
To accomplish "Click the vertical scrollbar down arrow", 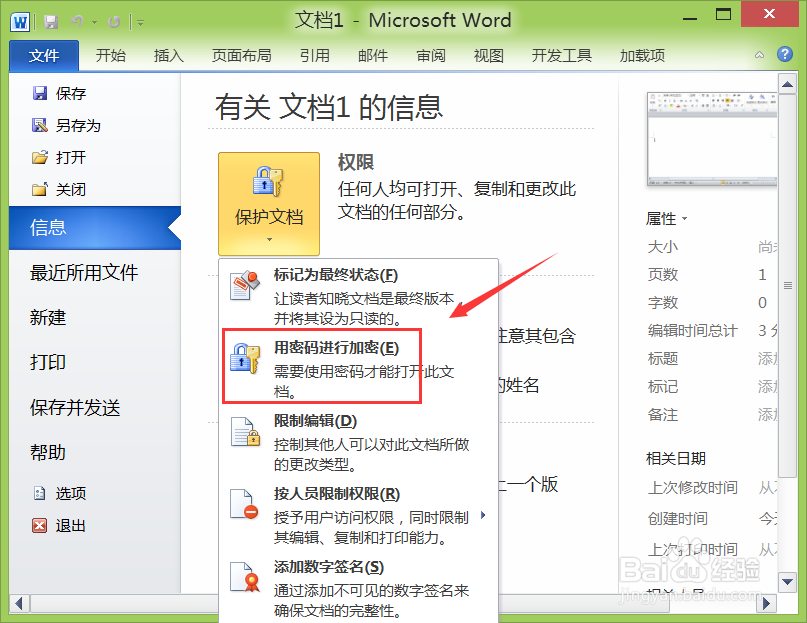I will [787, 582].
